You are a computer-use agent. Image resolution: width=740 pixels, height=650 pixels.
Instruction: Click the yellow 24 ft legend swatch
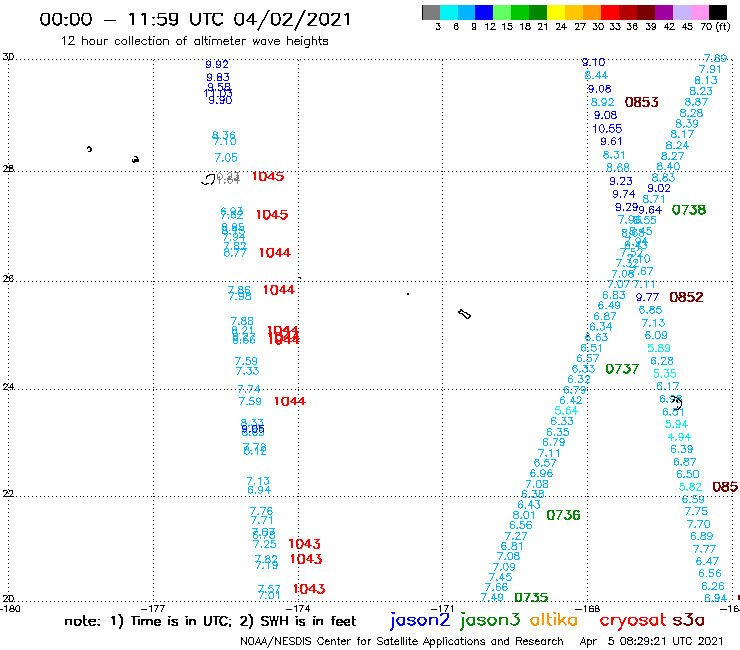(556, 12)
